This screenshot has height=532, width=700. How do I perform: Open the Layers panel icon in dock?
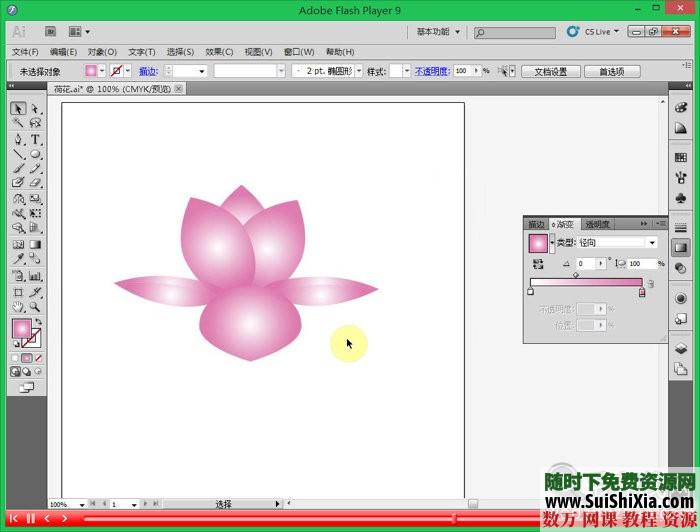pyautogui.click(x=680, y=348)
